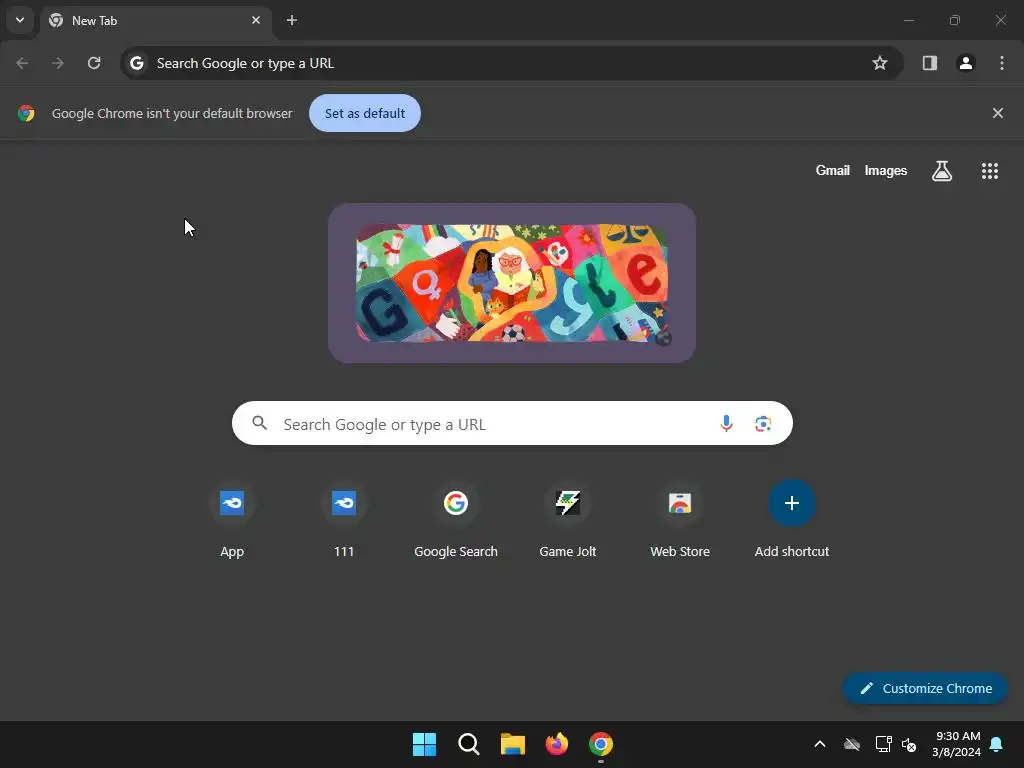The image size is (1024, 768).
Task: Open a new tab with plus button
Action: (x=292, y=20)
